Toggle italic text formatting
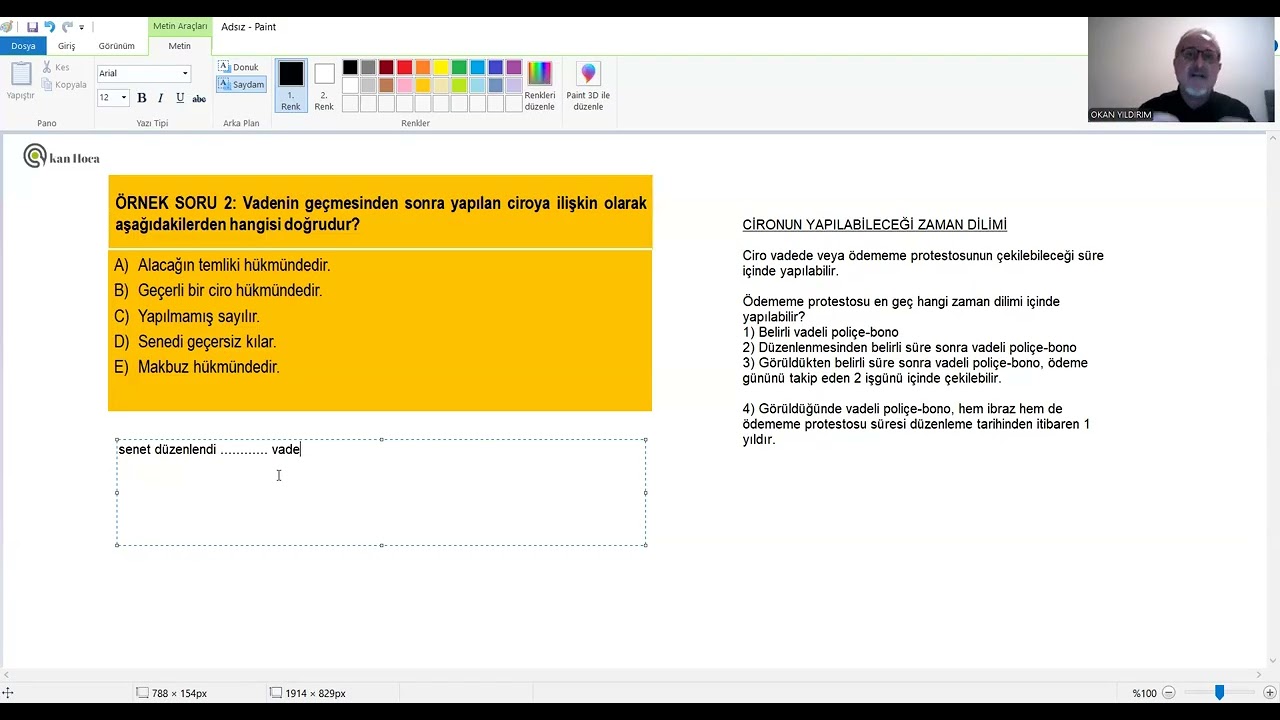The image size is (1280, 720). pos(160,98)
